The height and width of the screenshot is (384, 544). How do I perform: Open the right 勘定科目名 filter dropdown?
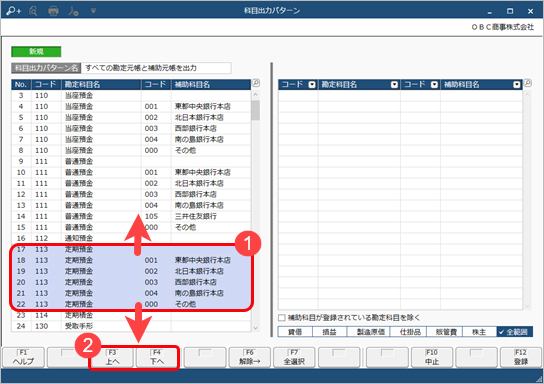(394, 85)
